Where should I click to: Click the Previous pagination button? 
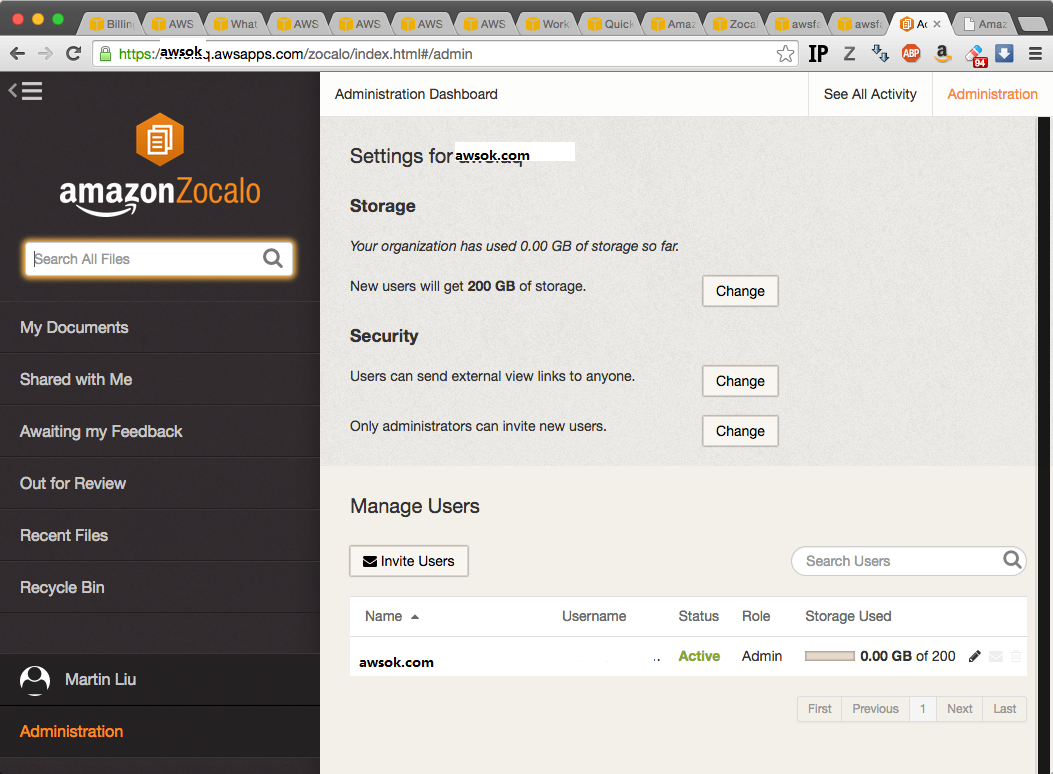pyautogui.click(x=875, y=709)
